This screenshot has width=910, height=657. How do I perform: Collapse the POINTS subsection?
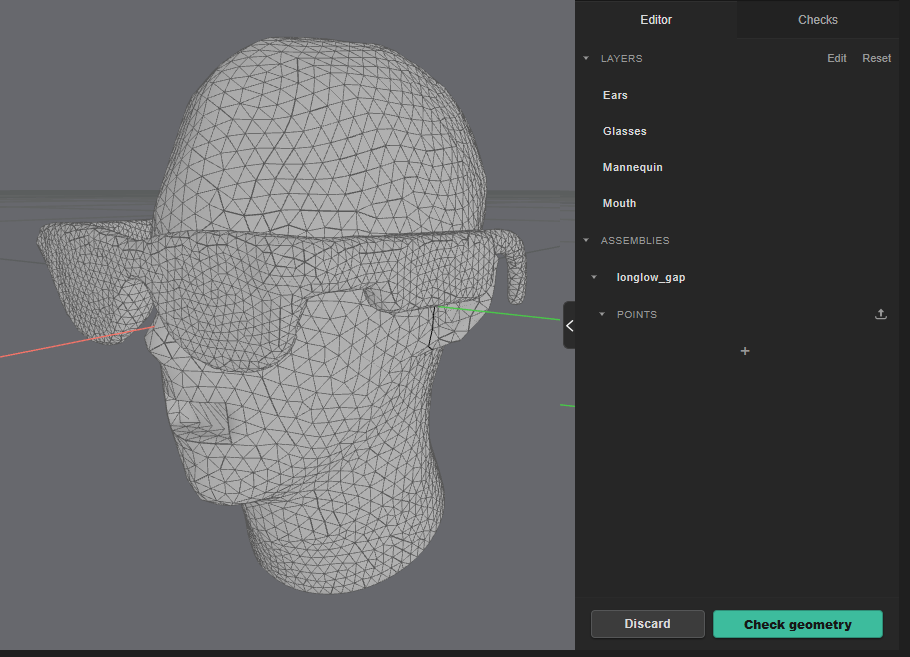602,314
